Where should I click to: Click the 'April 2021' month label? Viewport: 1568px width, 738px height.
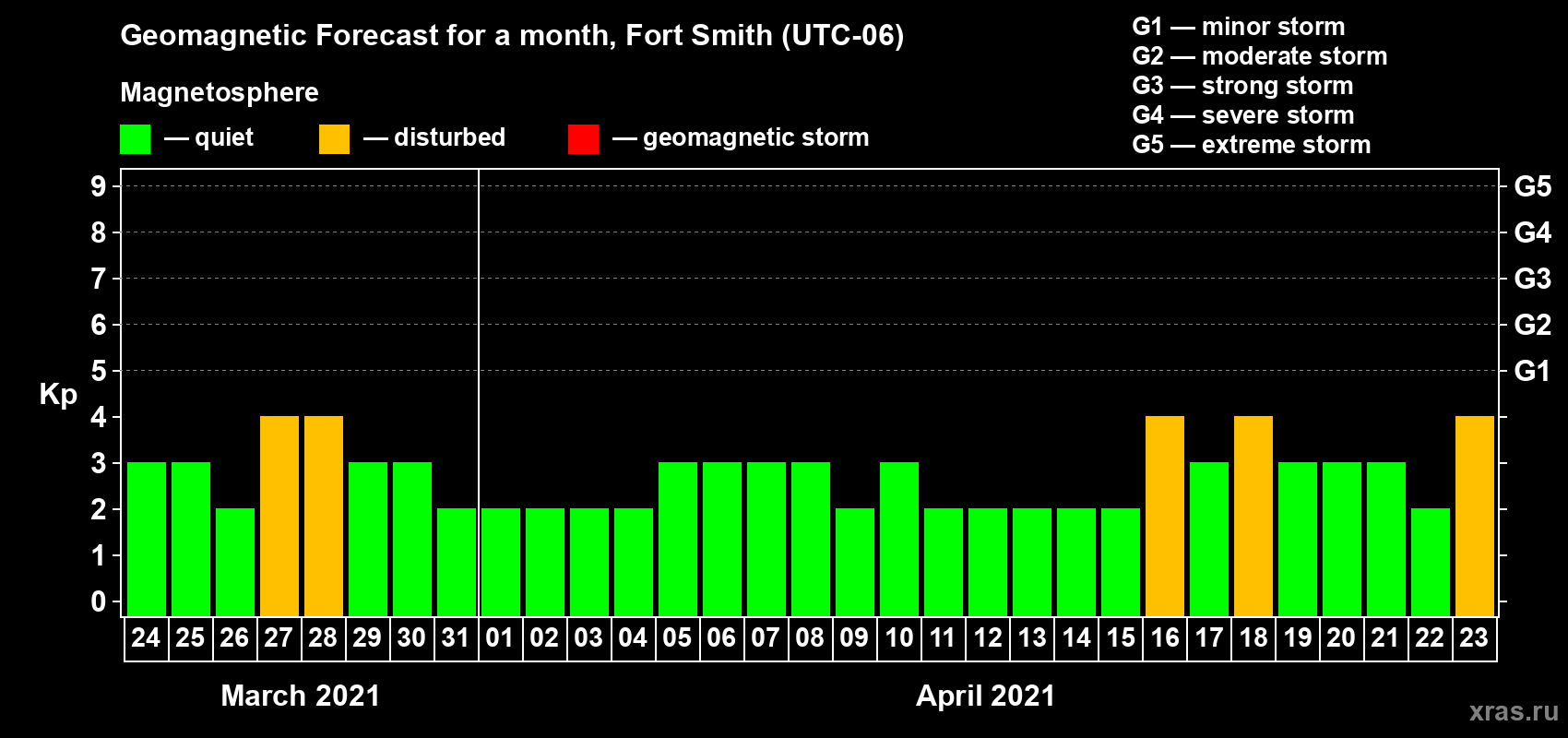tap(985, 696)
